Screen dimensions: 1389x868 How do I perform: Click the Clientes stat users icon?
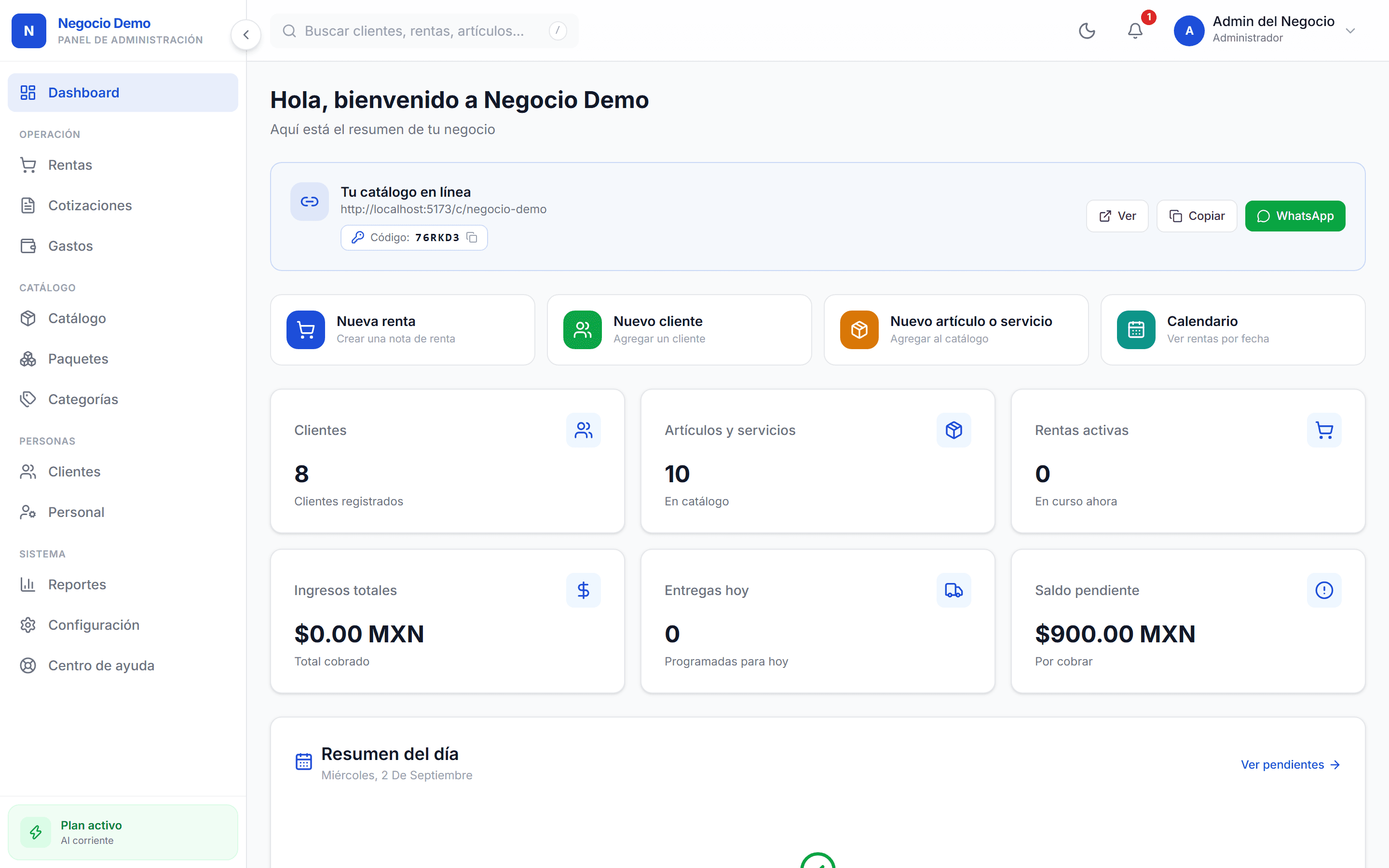point(583,430)
